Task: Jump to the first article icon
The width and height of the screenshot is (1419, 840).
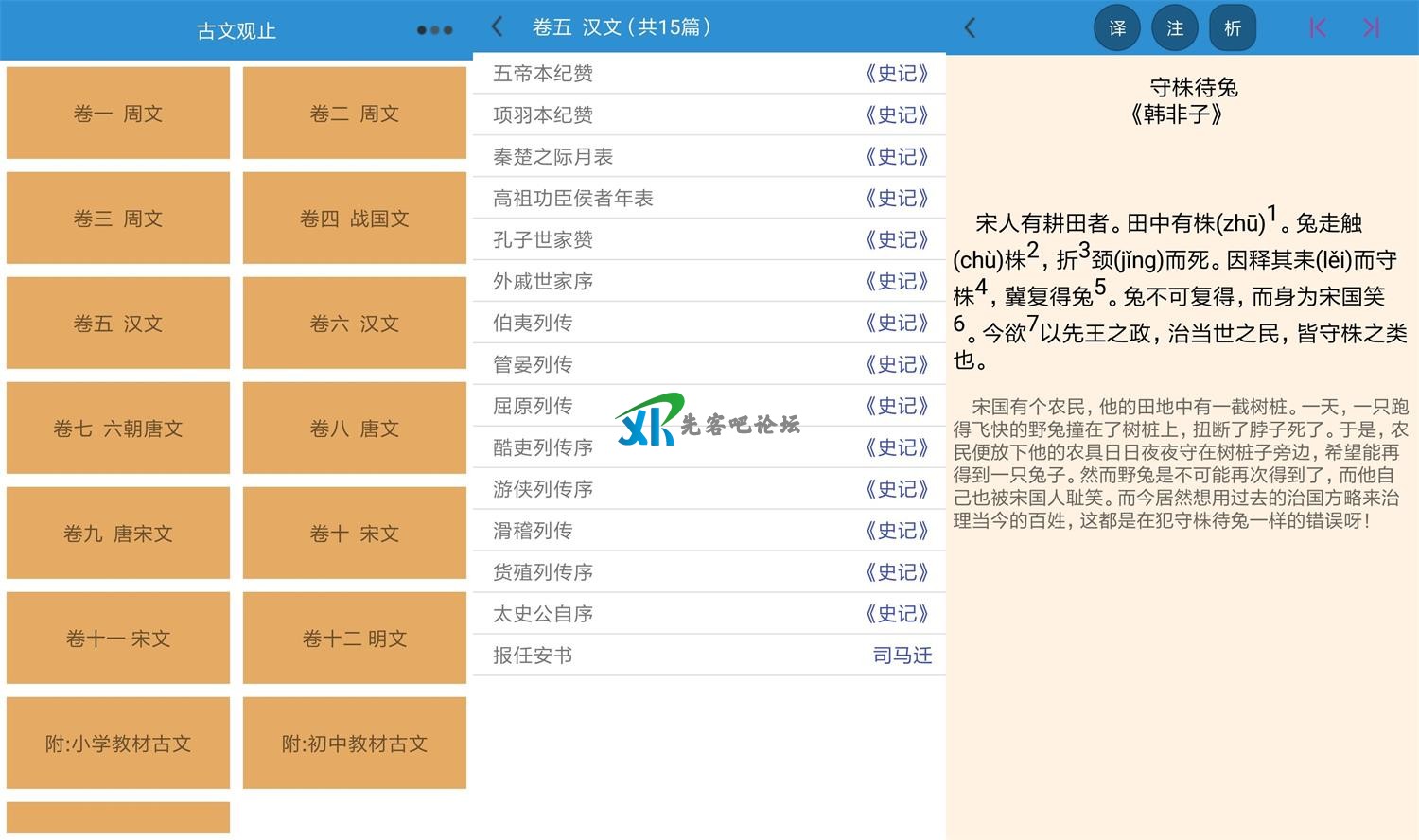Action: 1317,28
